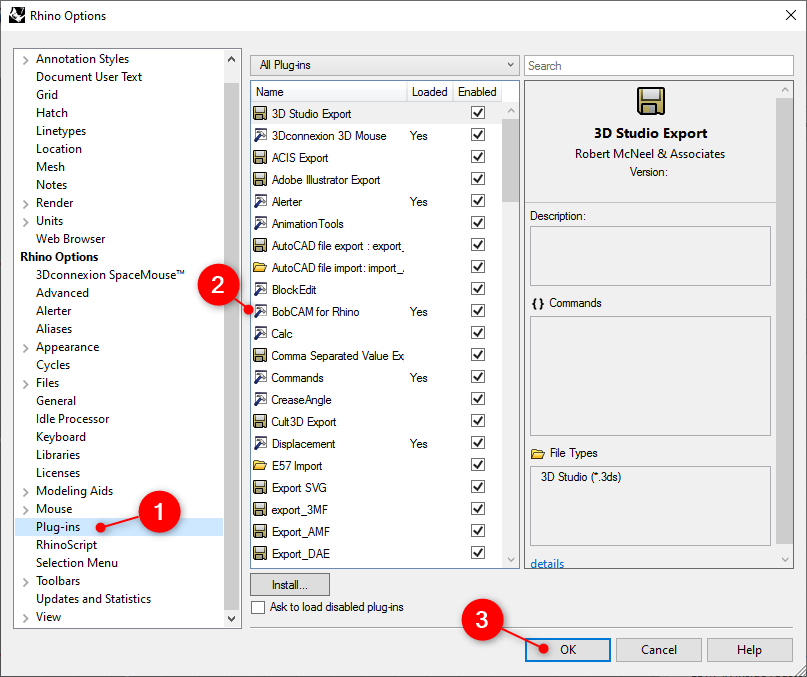Click the Export SVG disk icon
This screenshot has width=807, height=677.
pos(260,488)
